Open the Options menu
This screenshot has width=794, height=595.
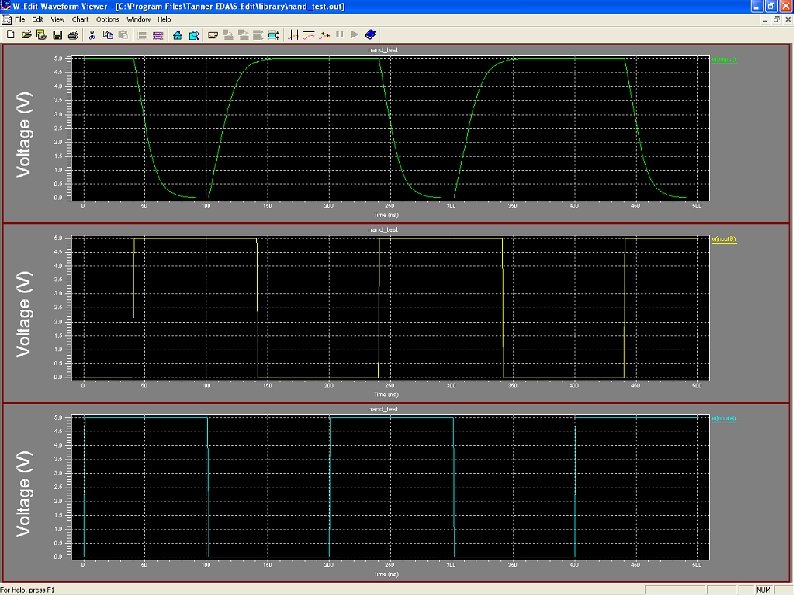pos(108,20)
